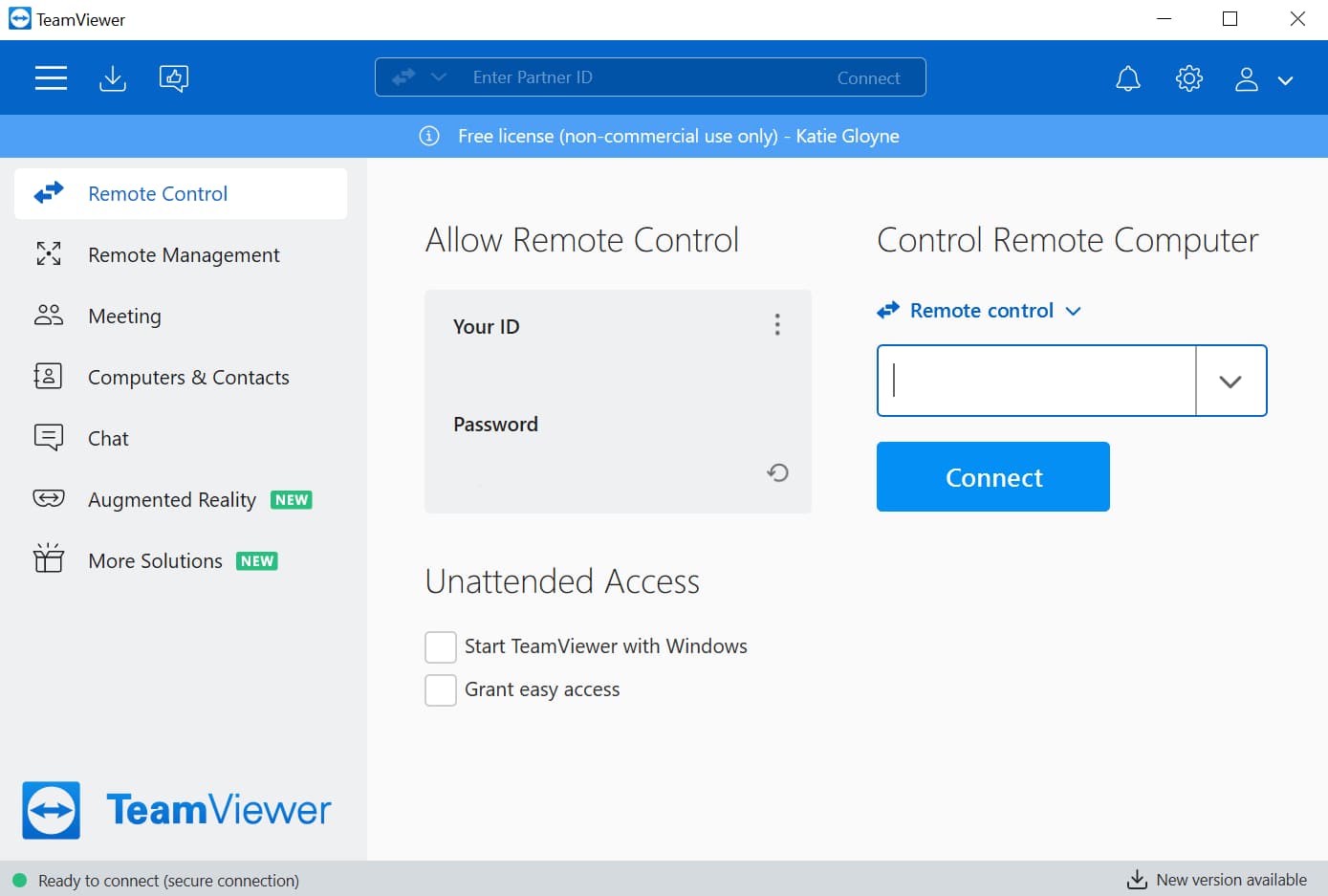Click New version available link
The width and height of the screenshot is (1328, 896).
point(1231,880)
